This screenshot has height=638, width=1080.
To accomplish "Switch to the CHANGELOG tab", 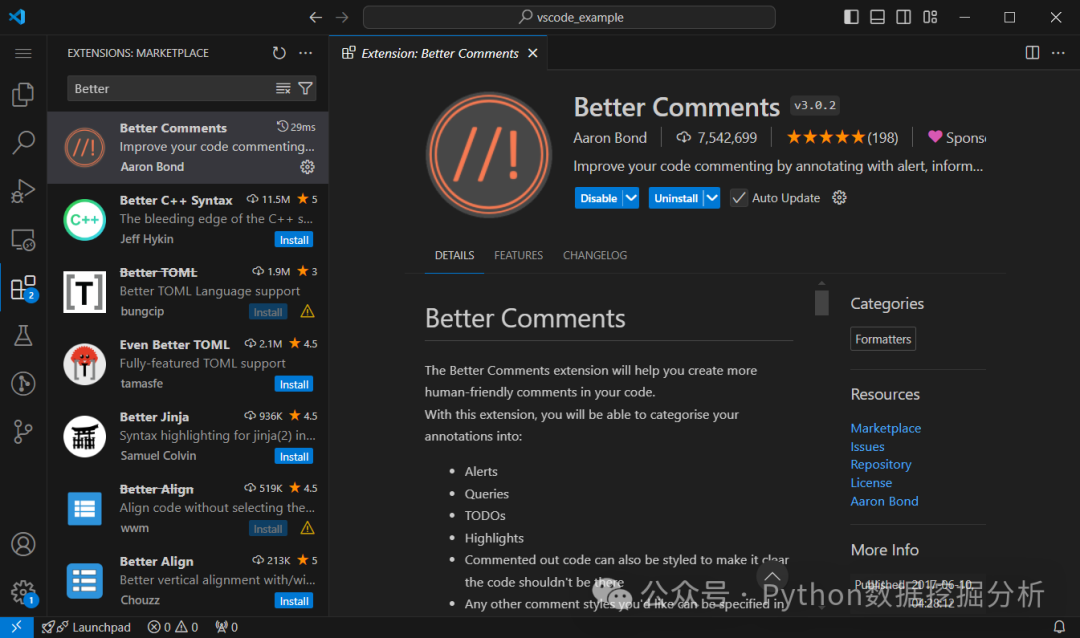I will coord(594,255).
